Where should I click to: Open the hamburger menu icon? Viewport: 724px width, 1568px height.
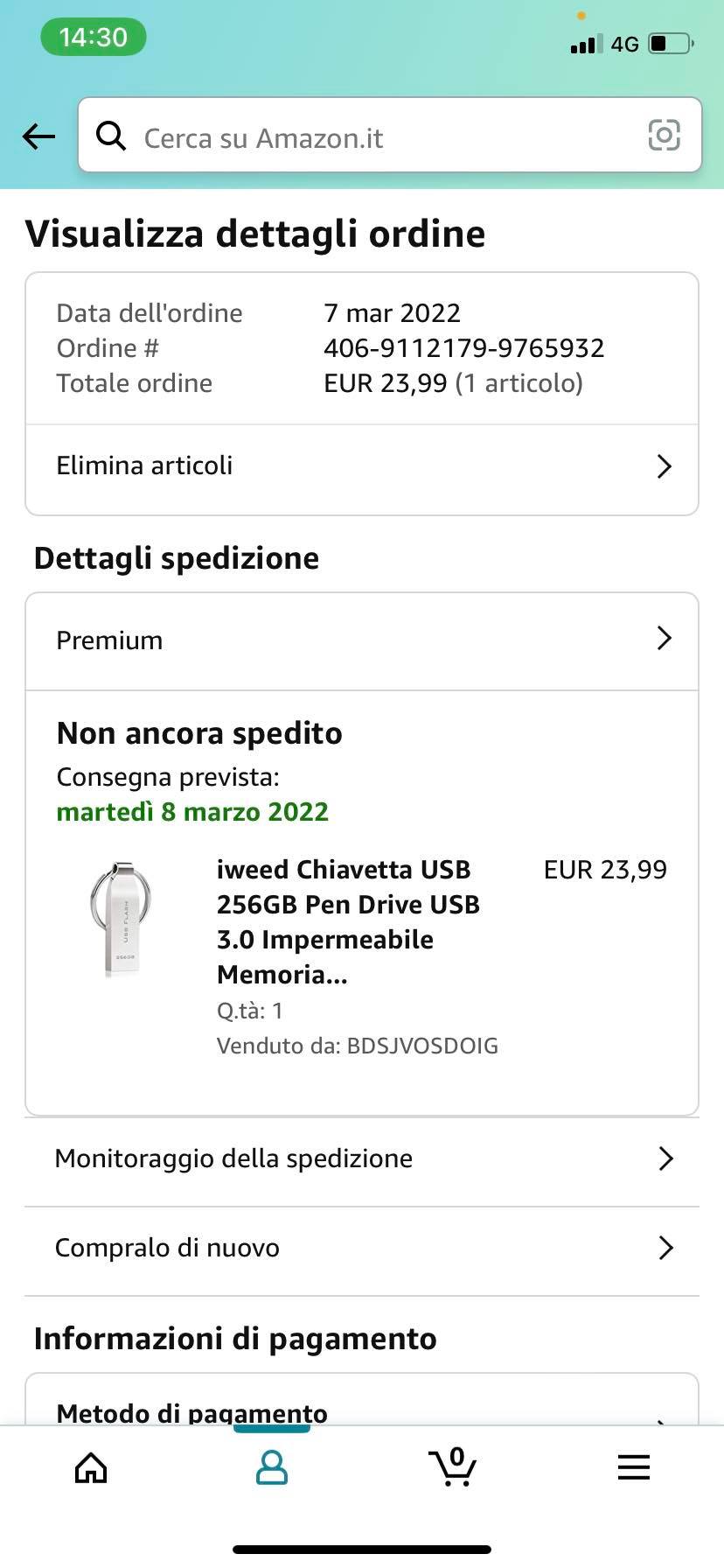pyautogui.click(x=634, y=1467)
